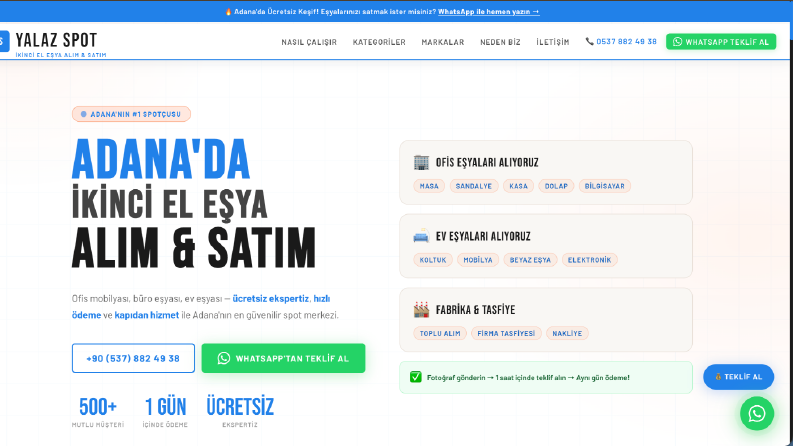Click the Adana'nın #1 Spotçusu badge

[131, 114]
